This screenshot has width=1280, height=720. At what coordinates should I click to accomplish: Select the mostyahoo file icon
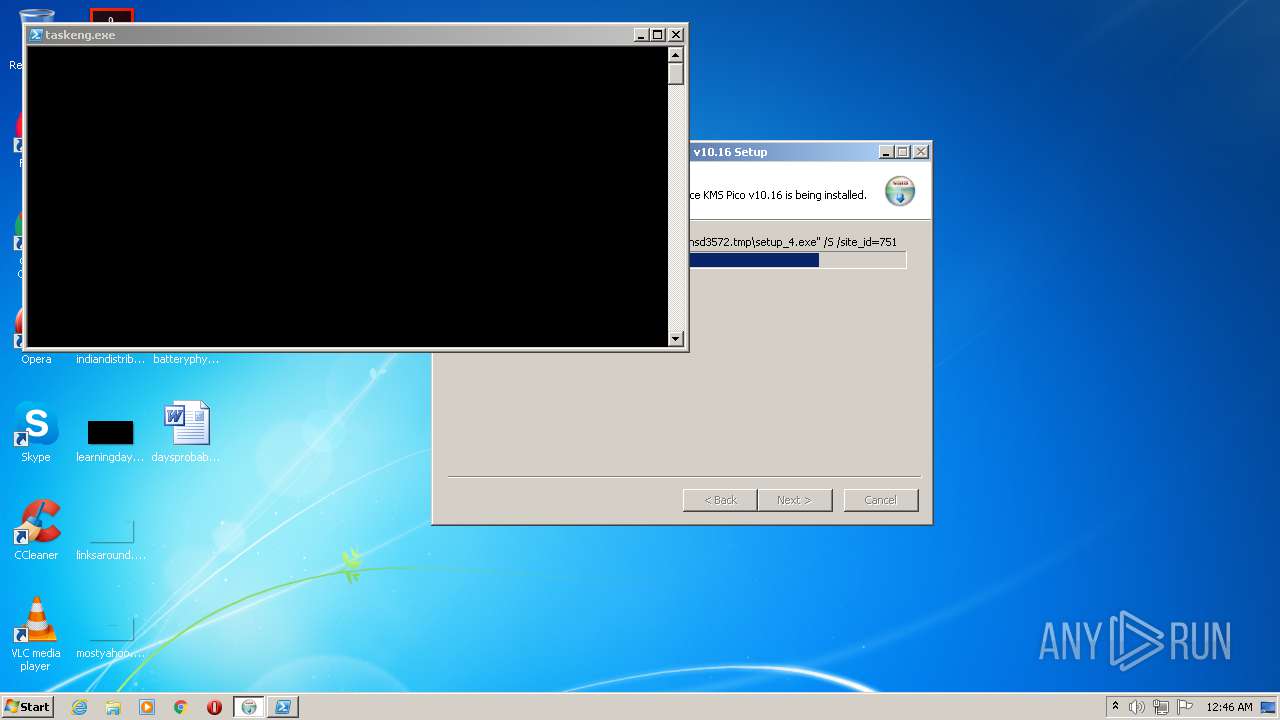(x=111, y=629)
